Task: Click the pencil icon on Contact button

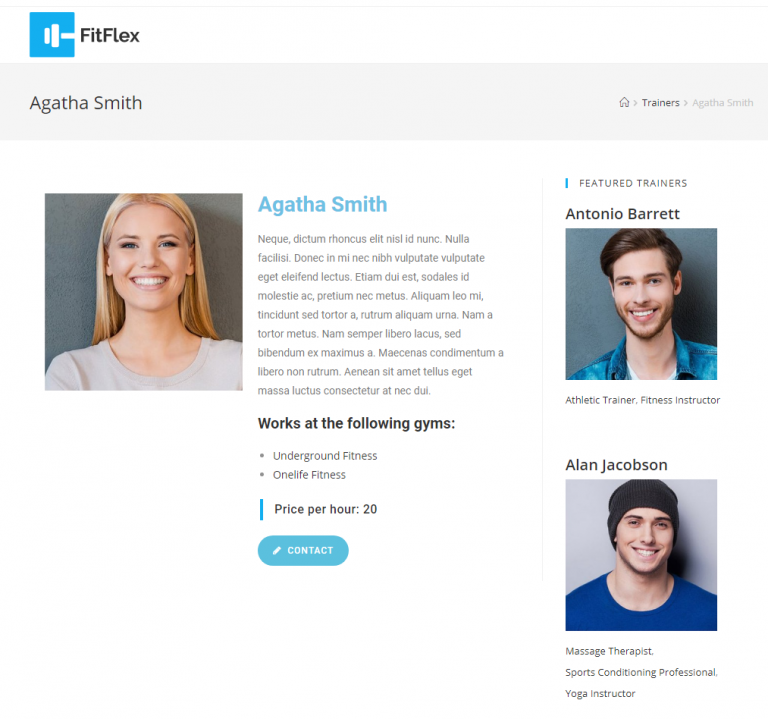Action: pyautogui.click(x=277, y=551)
